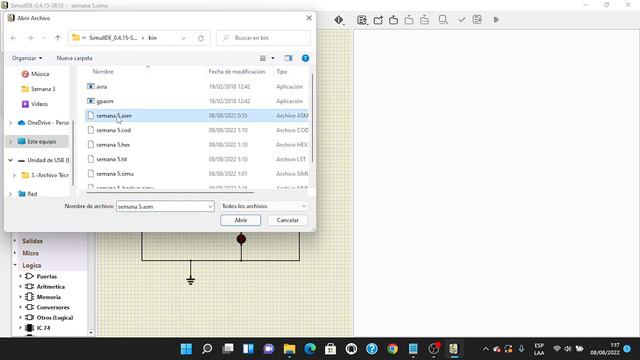Image resolution: width=640 pixels, height=360 pixels.
Task: Click the Save file icon in editor toolbar
Action: [409, 20]
